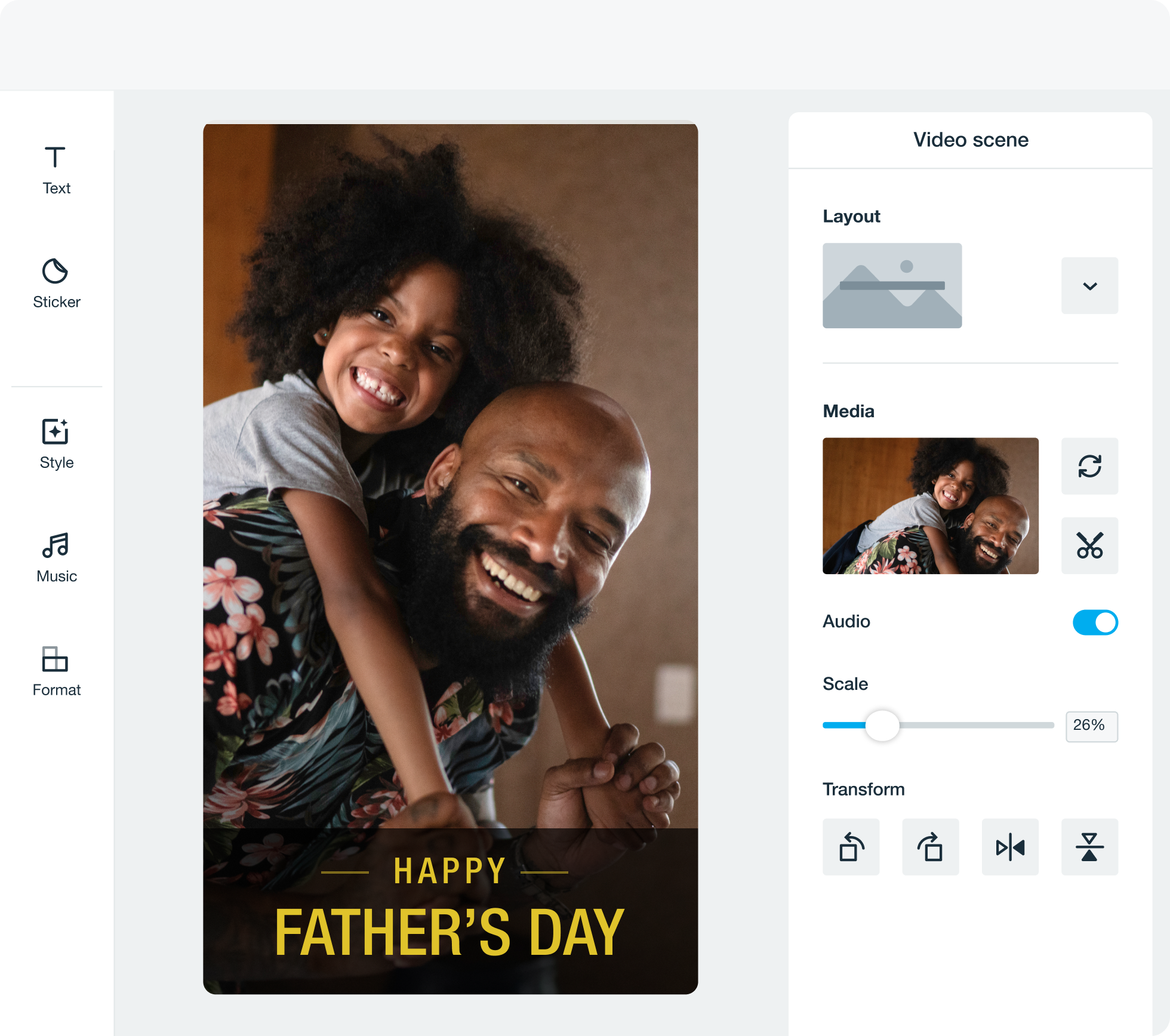Open the Text tool in sidebar
Image resolution: width=1170 pixels, height=1036 pixels.
pos(56,171)
